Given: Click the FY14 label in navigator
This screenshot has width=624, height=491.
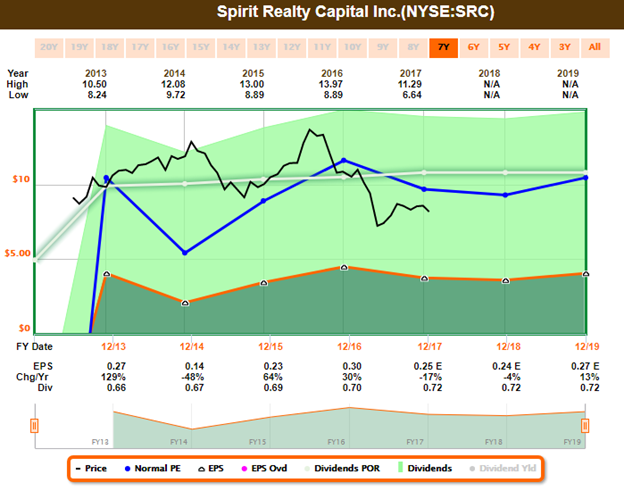Looking at the screenshot, I should [x=179, y=442].
